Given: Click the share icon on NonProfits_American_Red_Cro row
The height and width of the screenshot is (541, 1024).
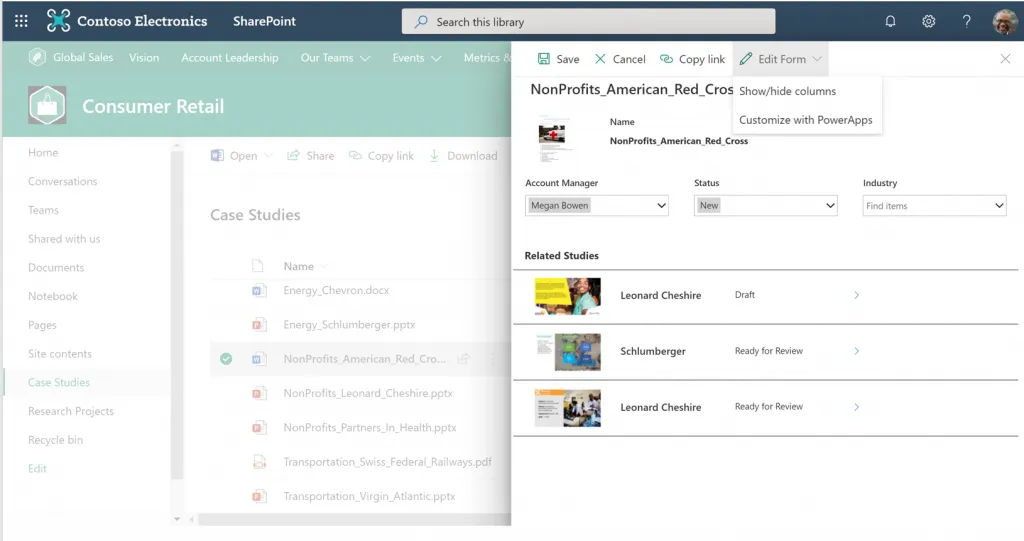Looking at the screenshot, I should (x=464, y=359).
